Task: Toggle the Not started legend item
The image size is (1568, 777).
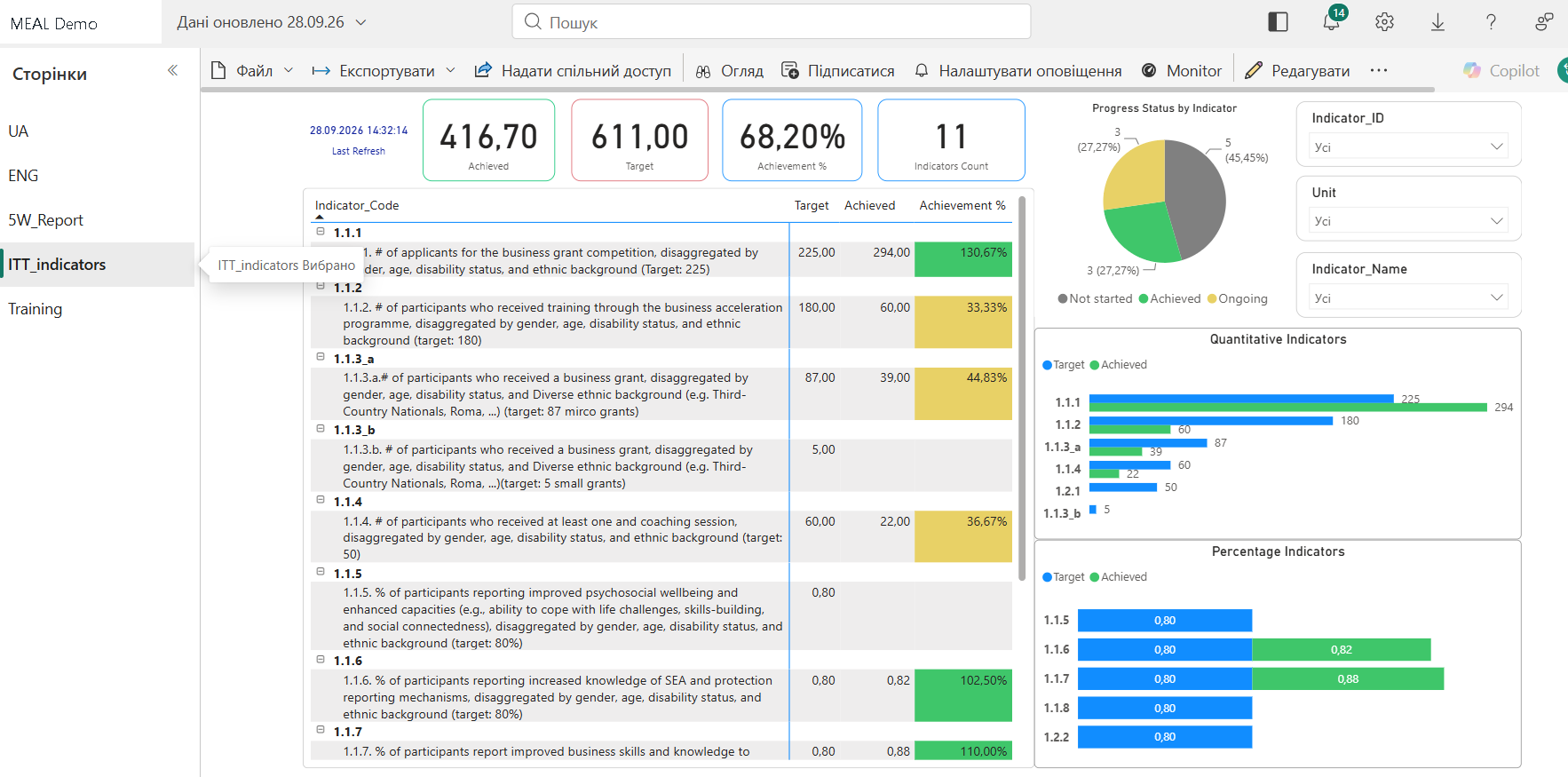Action: click(1095, 298)
